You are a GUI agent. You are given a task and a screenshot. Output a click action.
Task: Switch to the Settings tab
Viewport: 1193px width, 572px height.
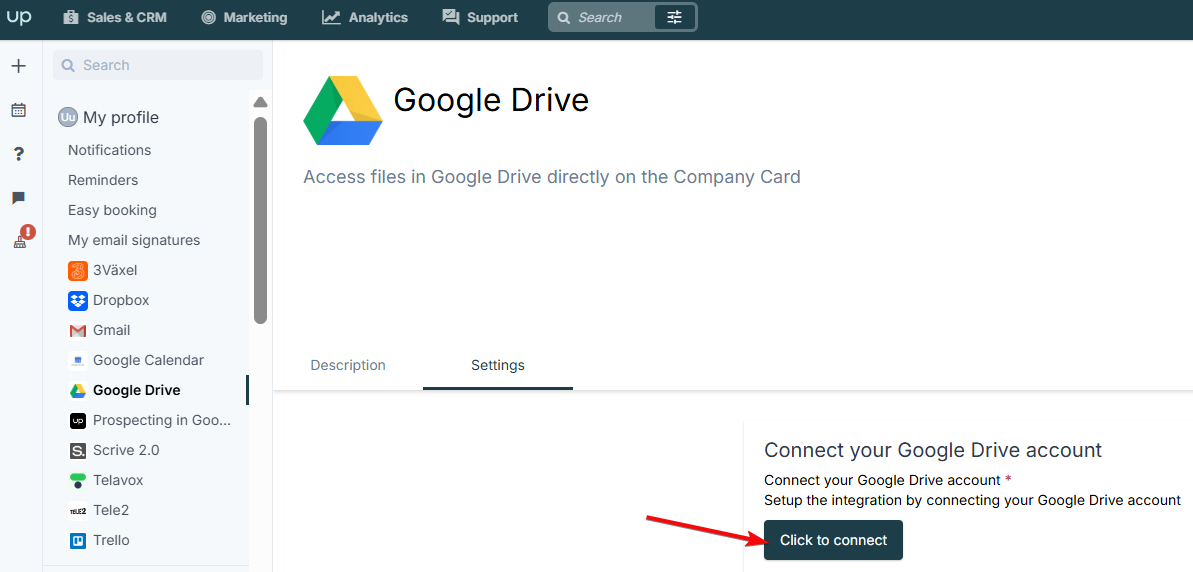498,366
